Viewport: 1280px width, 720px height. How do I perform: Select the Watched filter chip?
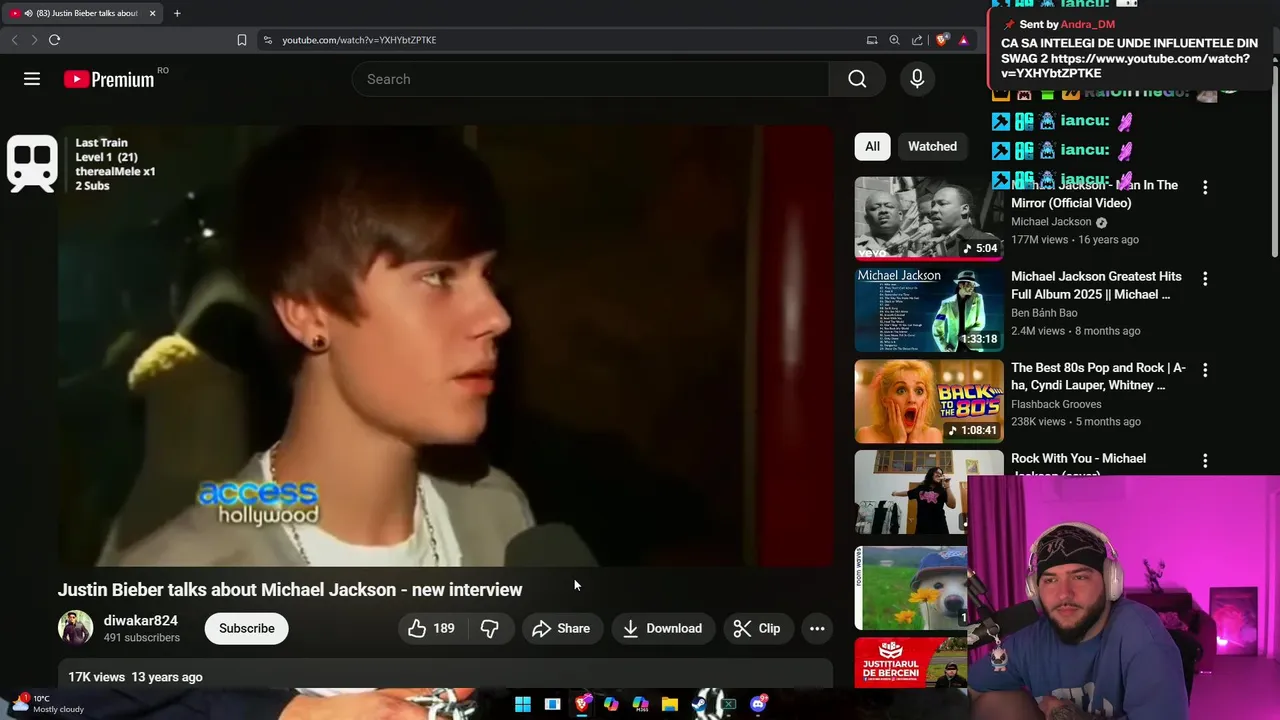pyautogui.click(x=932, y=146)
